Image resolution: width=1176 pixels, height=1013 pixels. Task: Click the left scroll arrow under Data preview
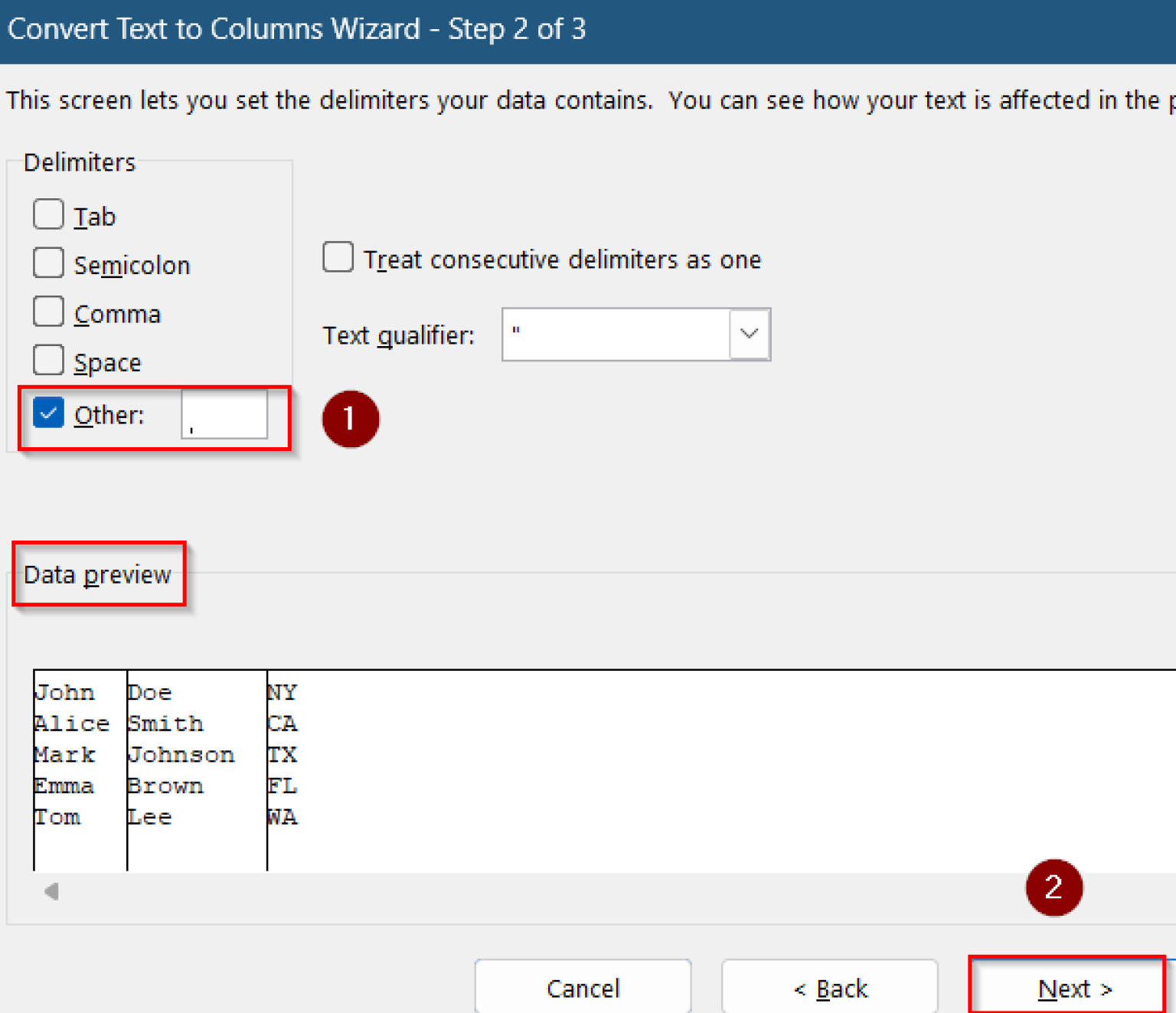[51, 890]
